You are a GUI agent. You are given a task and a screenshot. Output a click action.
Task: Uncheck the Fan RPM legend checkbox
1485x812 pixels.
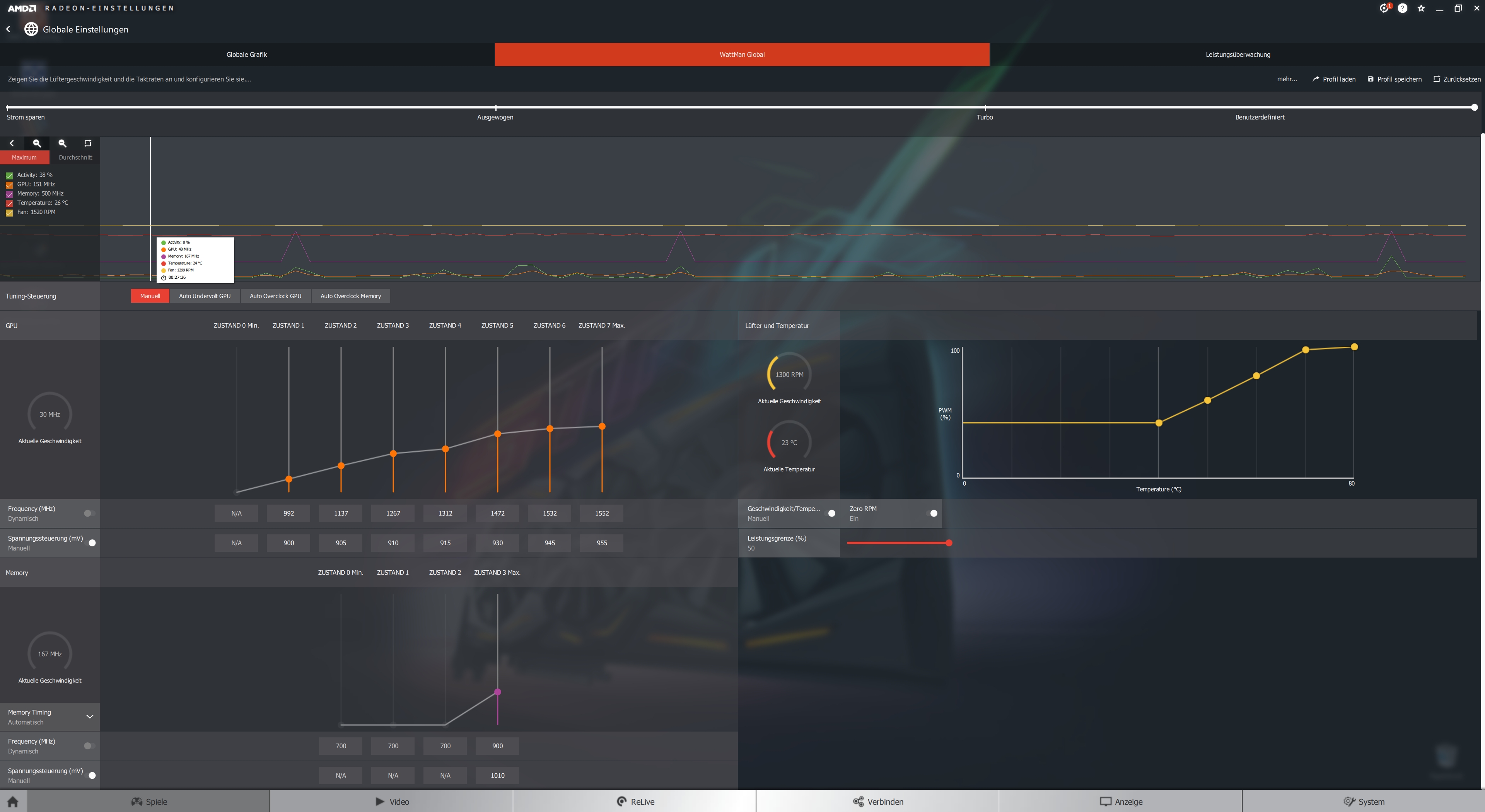[x=9, y=213]
